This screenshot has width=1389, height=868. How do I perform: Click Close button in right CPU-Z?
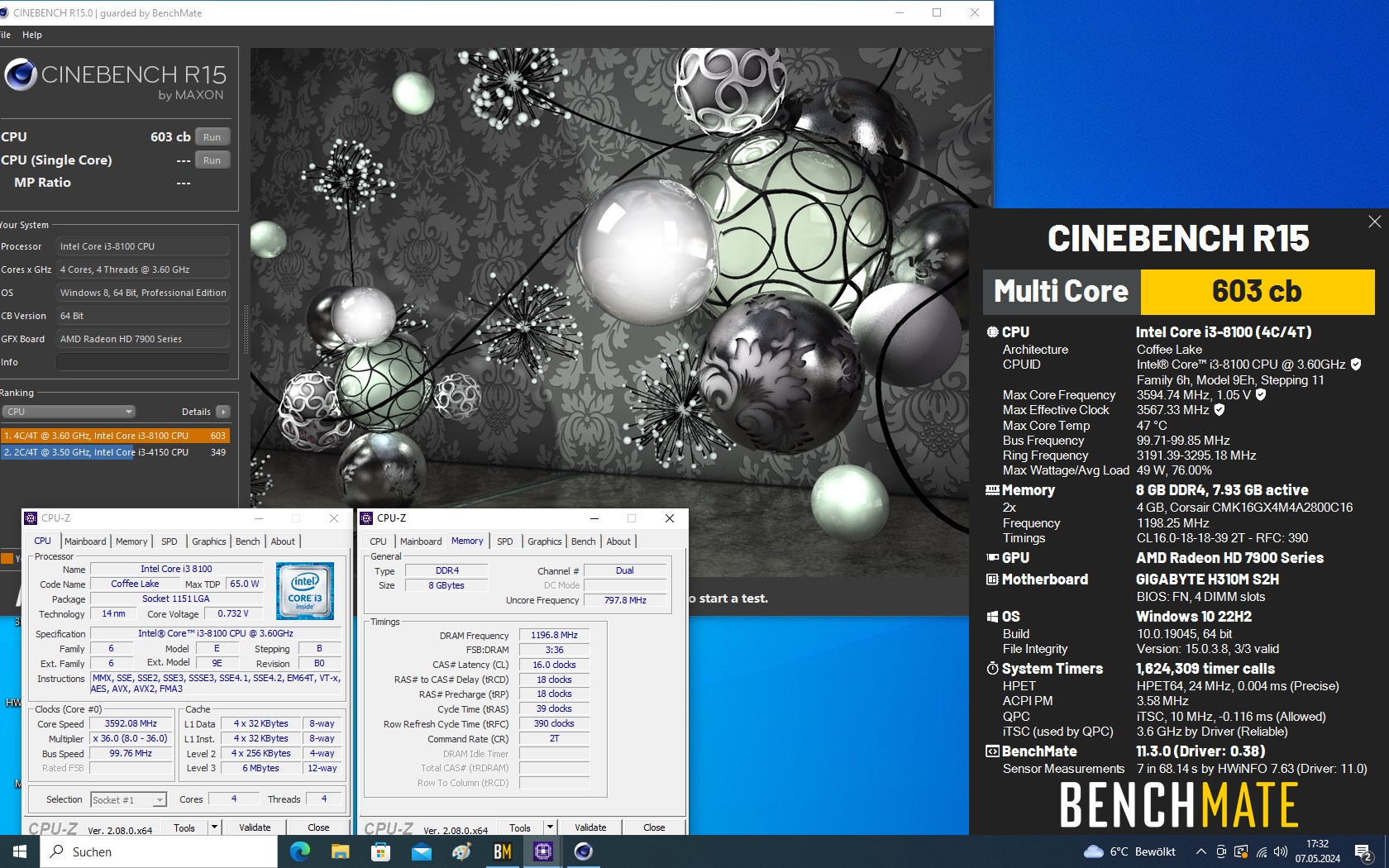pyautogui.click(x=654, y=827)
